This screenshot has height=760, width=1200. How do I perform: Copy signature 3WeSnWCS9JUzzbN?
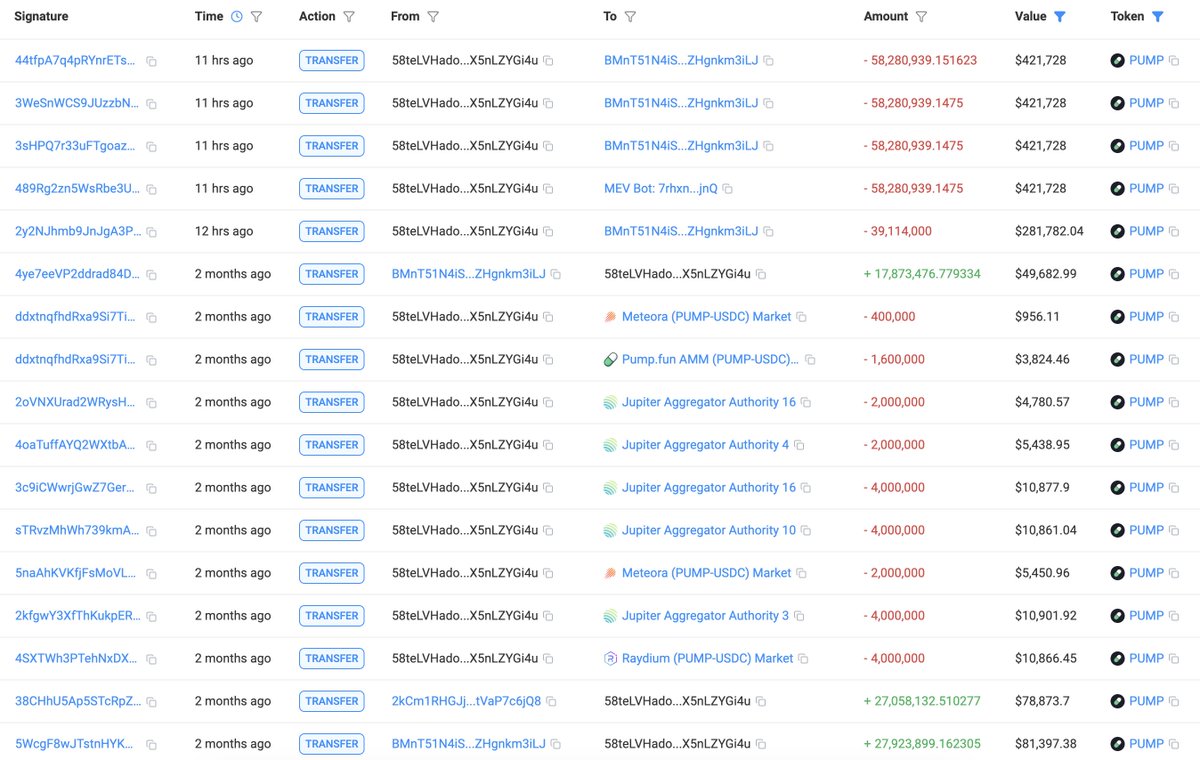[151, 104]
